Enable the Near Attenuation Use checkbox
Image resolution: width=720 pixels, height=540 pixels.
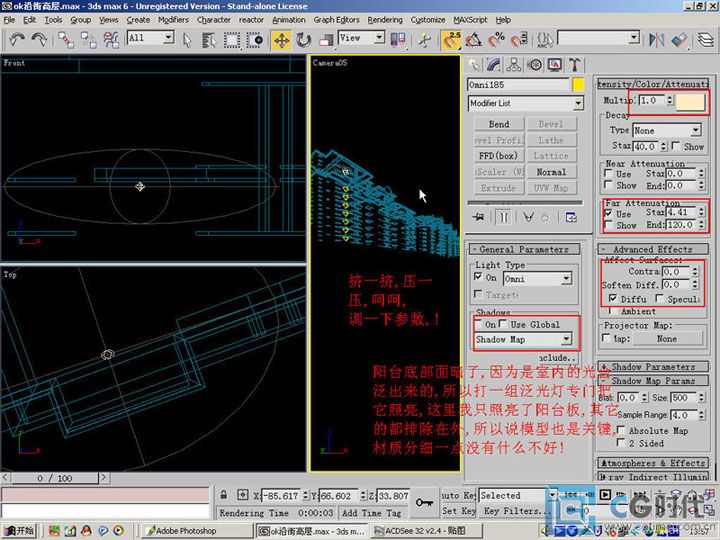(x=608, y=174)
